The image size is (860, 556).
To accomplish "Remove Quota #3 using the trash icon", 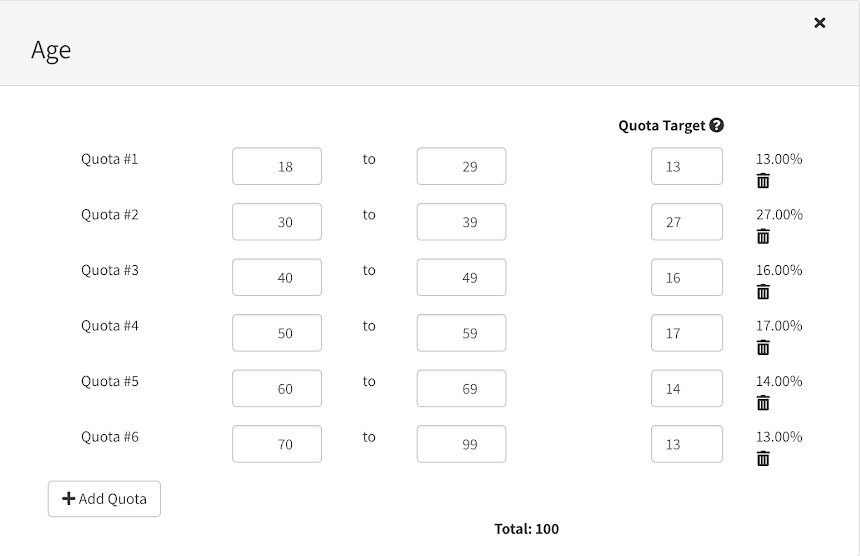I will pyautogui.click(x=763, y=292).
